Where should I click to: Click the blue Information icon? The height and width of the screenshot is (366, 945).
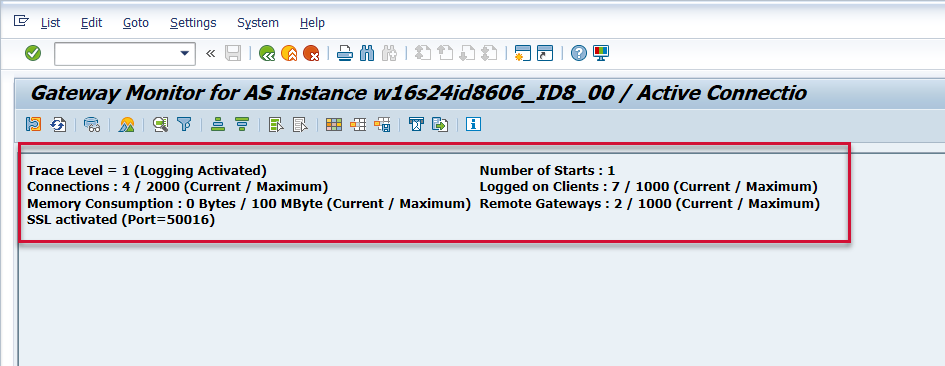coord(473,125)
